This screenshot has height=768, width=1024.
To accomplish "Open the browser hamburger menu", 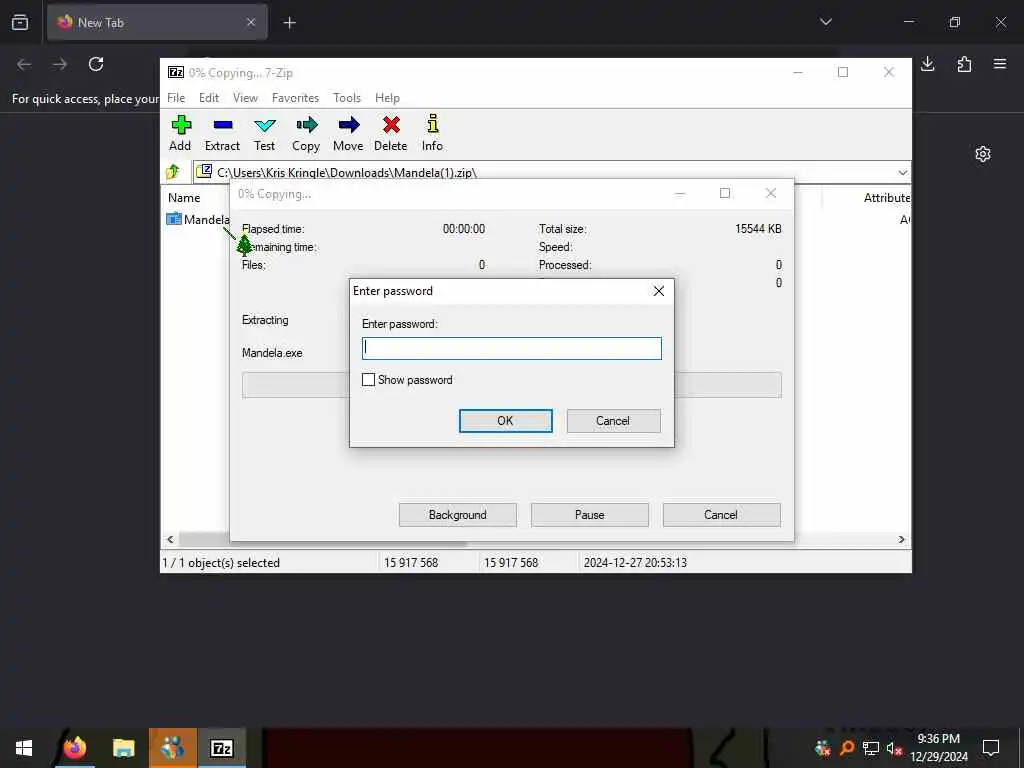I will tap(1000, 63).
